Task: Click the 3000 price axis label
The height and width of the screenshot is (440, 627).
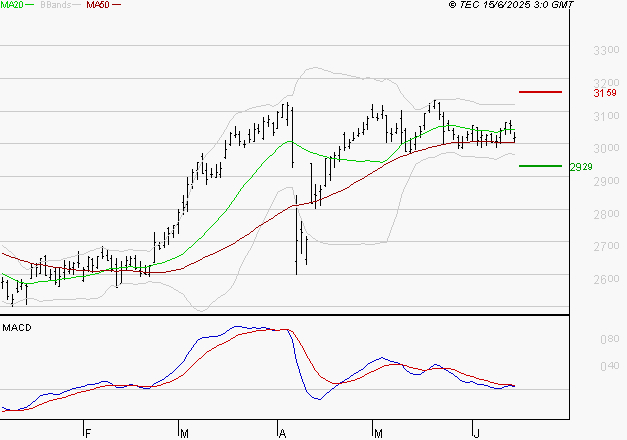Action: pos(606,148)
